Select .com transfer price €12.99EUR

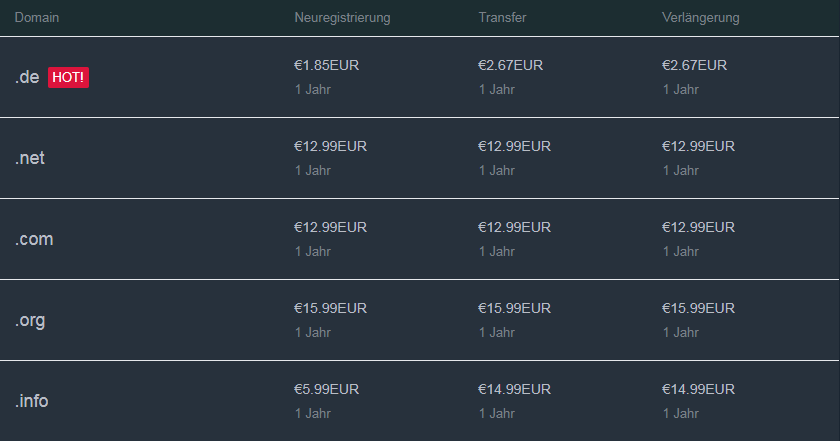(514, 227)
